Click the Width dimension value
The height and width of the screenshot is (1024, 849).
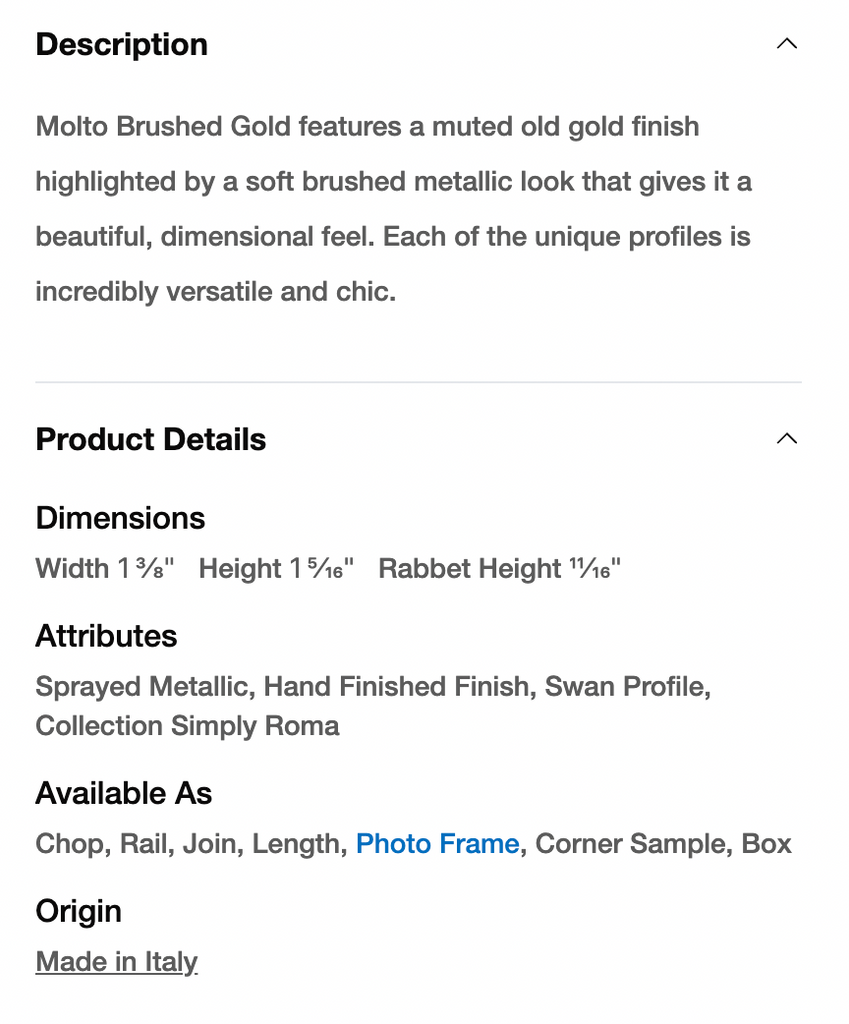point(106,569)
